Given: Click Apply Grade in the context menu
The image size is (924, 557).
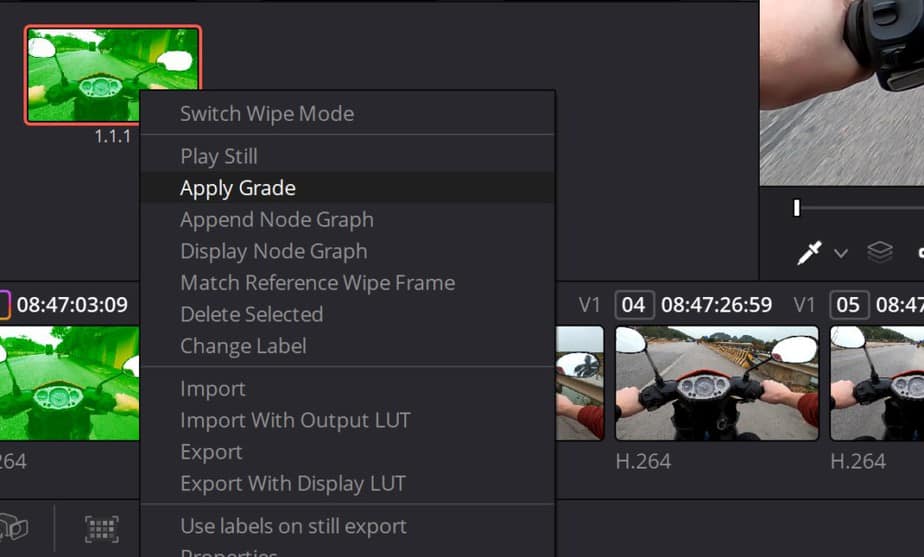Looking at the screenshot, I should [348, 188].
